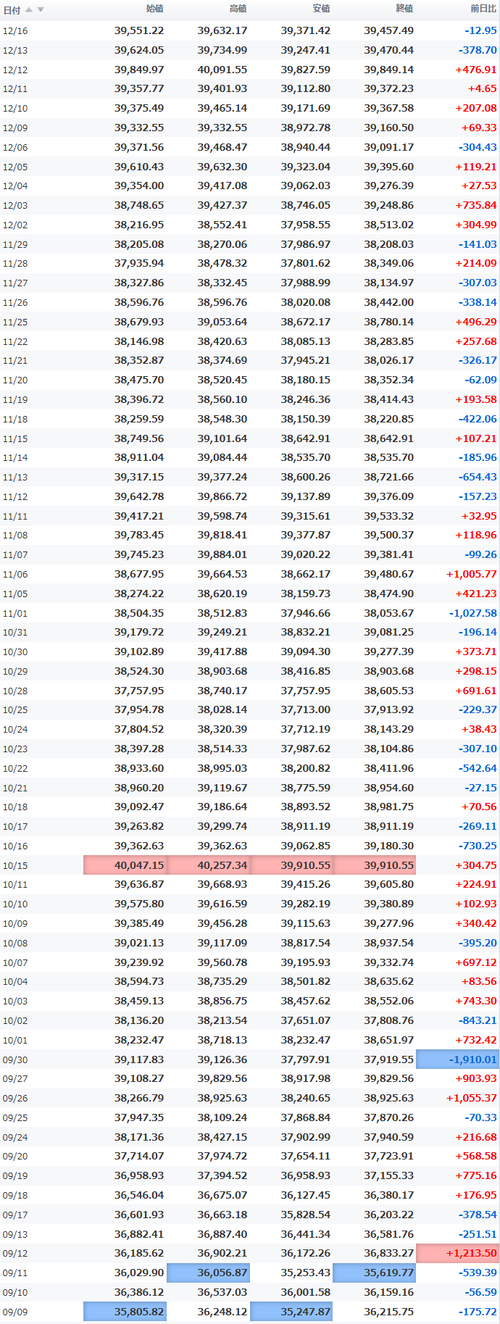Click highlighted high price 40,257.34
This screenshot has width=500, height=1324.
tap(208, 865)
